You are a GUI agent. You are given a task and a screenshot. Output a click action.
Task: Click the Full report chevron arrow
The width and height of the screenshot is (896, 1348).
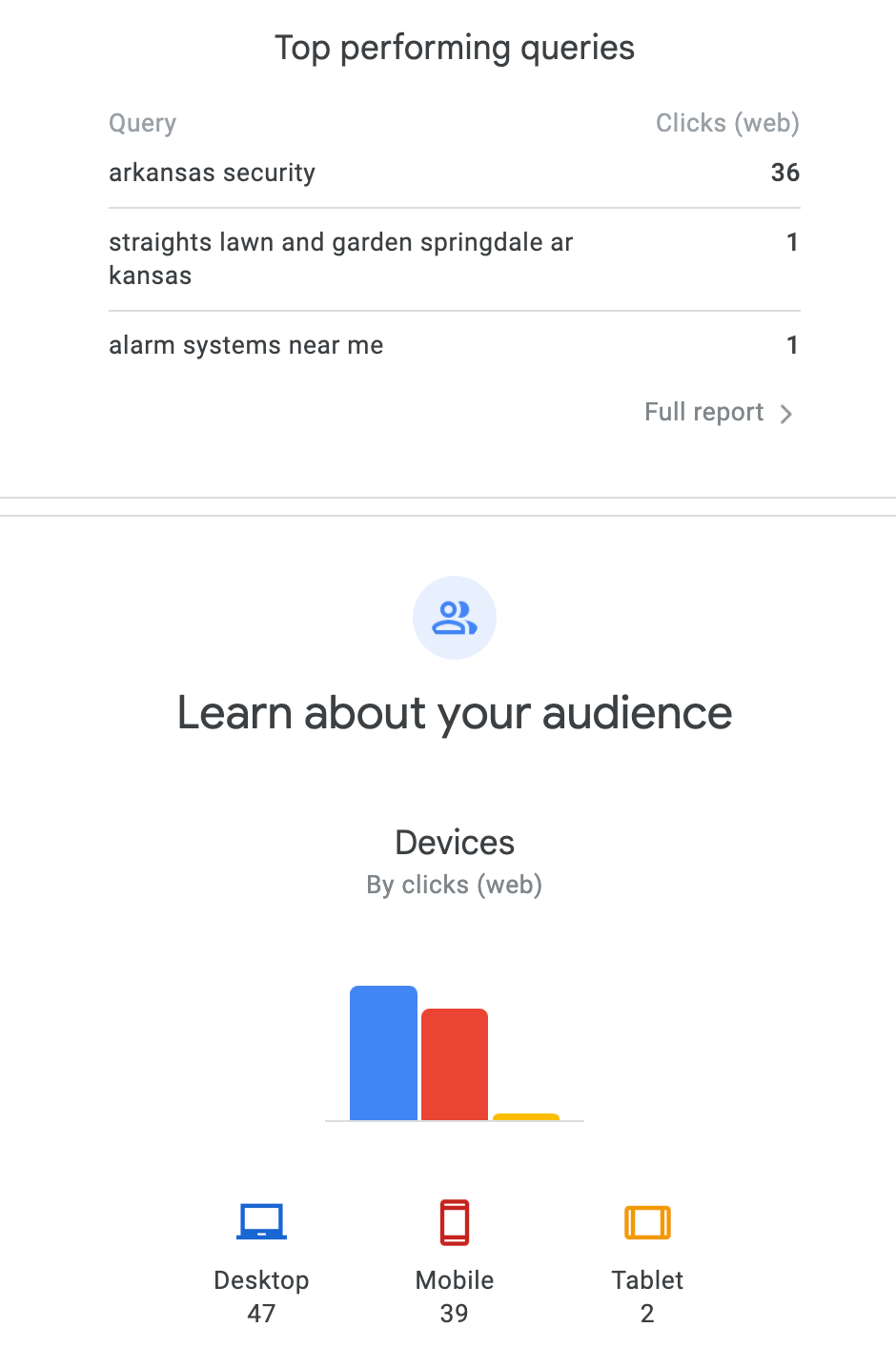pos(786,414)
